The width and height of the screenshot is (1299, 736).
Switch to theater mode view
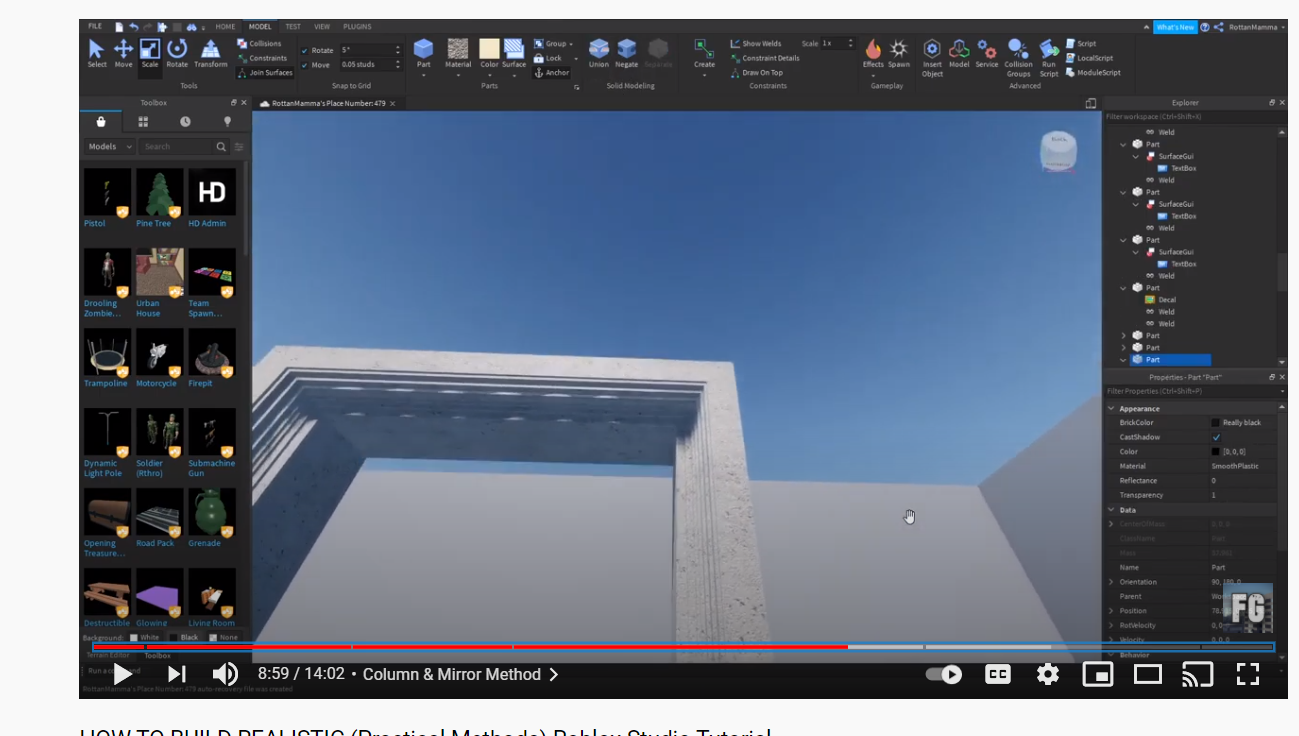pos(1148,674)
